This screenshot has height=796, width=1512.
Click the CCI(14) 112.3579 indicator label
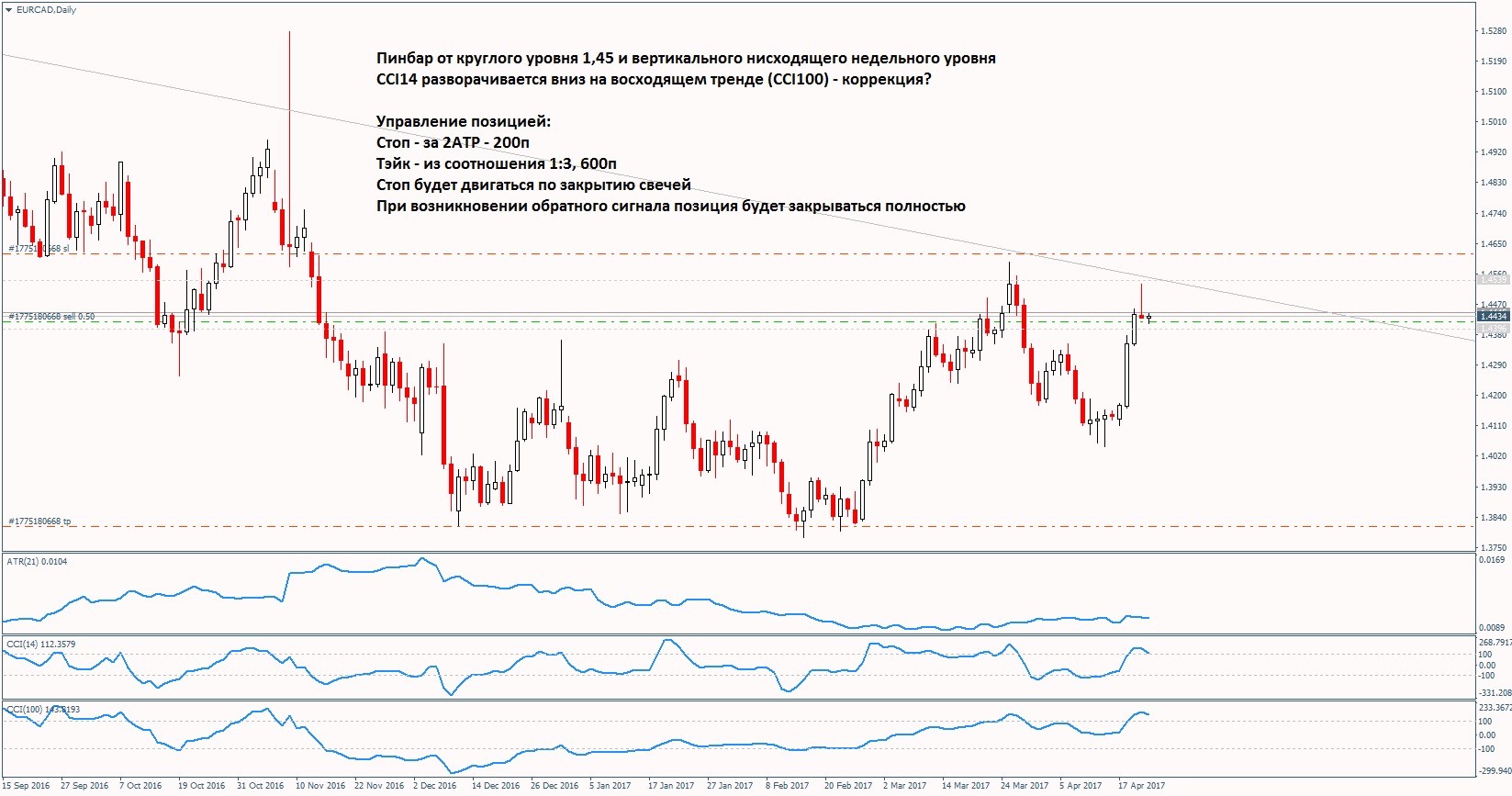click(x=41, y=644)
